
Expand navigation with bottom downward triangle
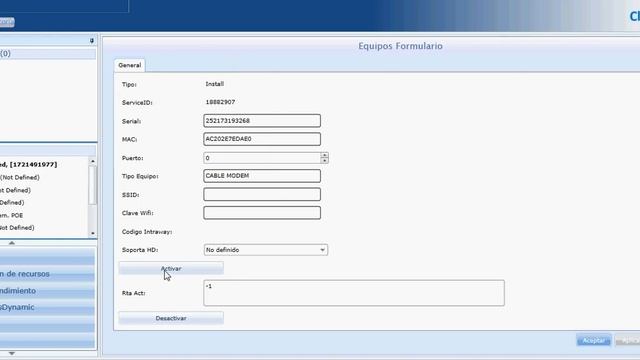click(12, 353)
